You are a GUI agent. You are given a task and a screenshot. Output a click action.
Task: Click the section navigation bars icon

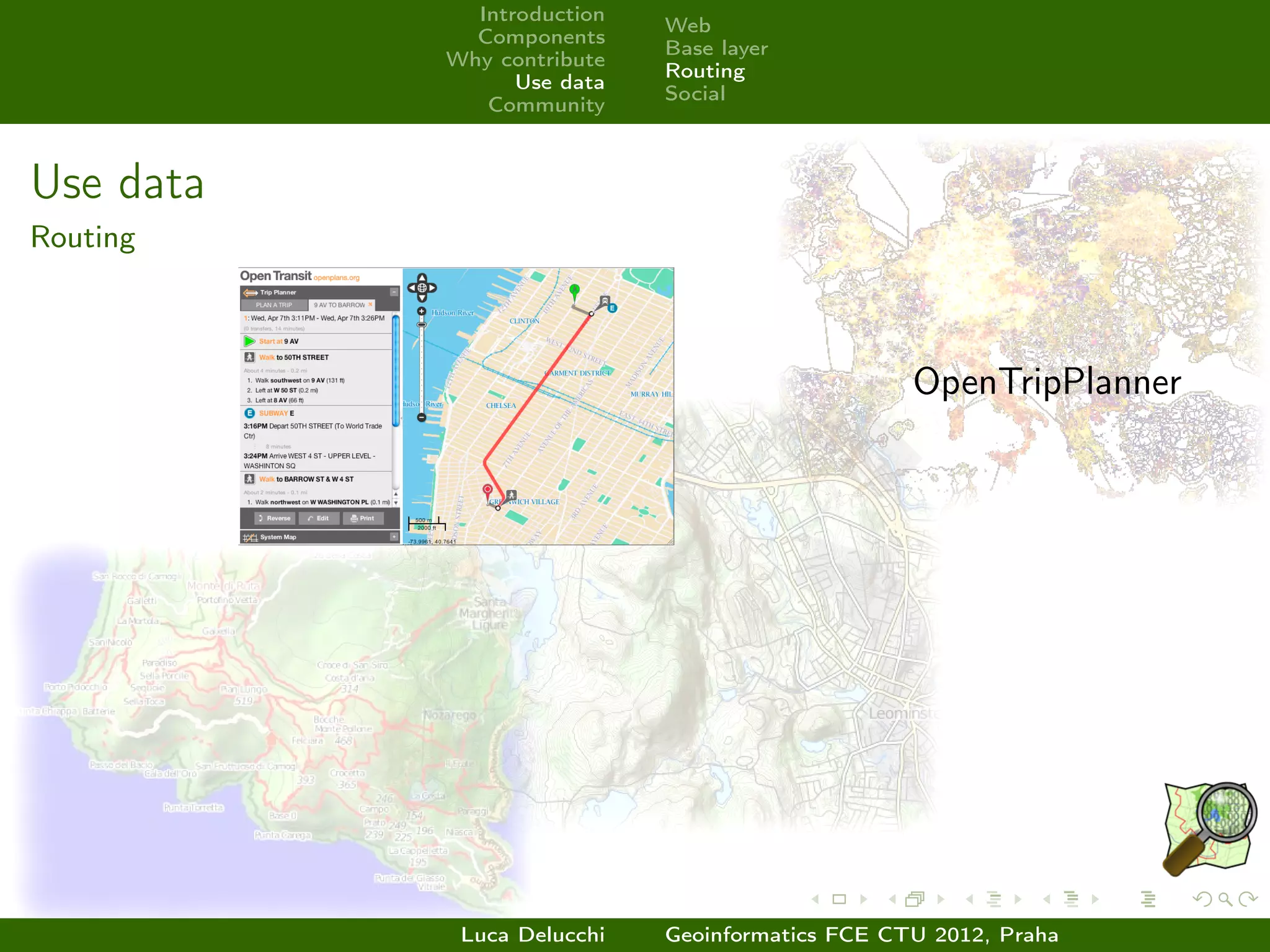click(x=1071, y=899)
